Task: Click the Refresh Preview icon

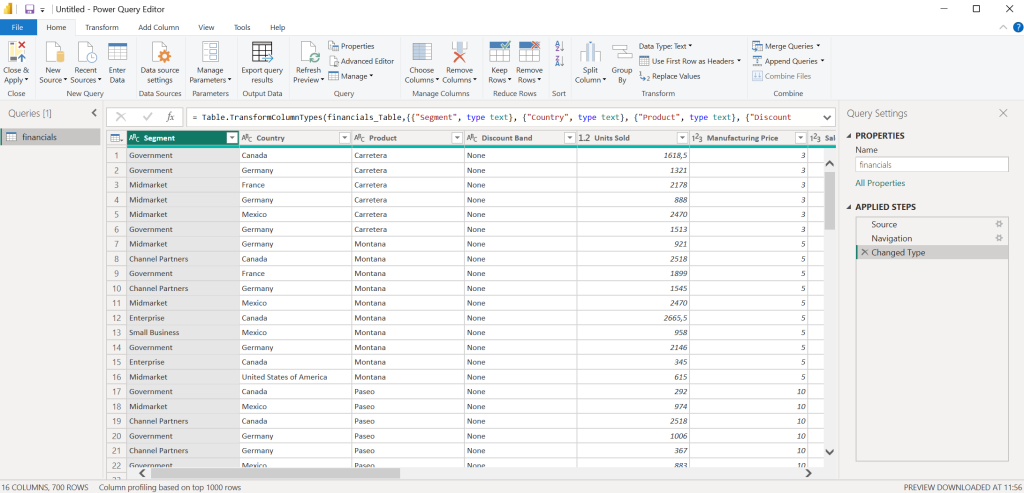Action: [x=308, y=52]
